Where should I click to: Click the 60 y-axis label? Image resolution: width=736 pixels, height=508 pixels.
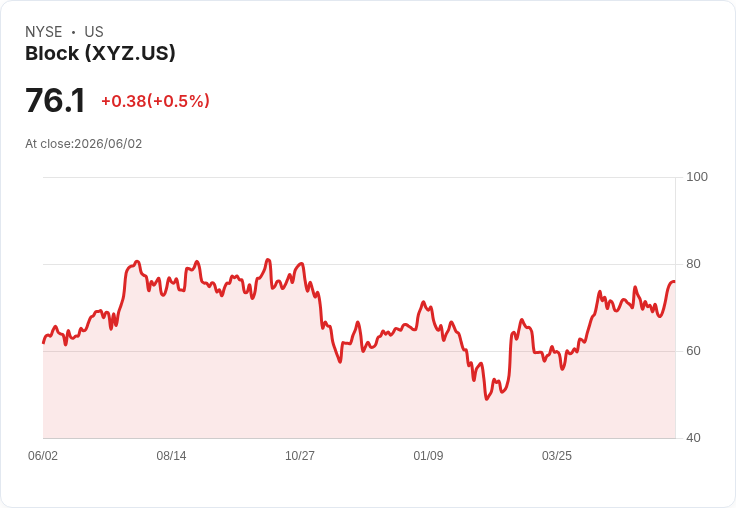point(693,351)
